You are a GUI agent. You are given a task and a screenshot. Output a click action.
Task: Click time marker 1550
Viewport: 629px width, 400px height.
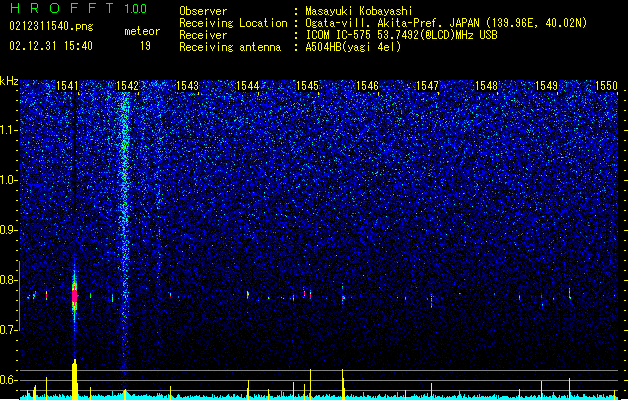pos(607,86)
